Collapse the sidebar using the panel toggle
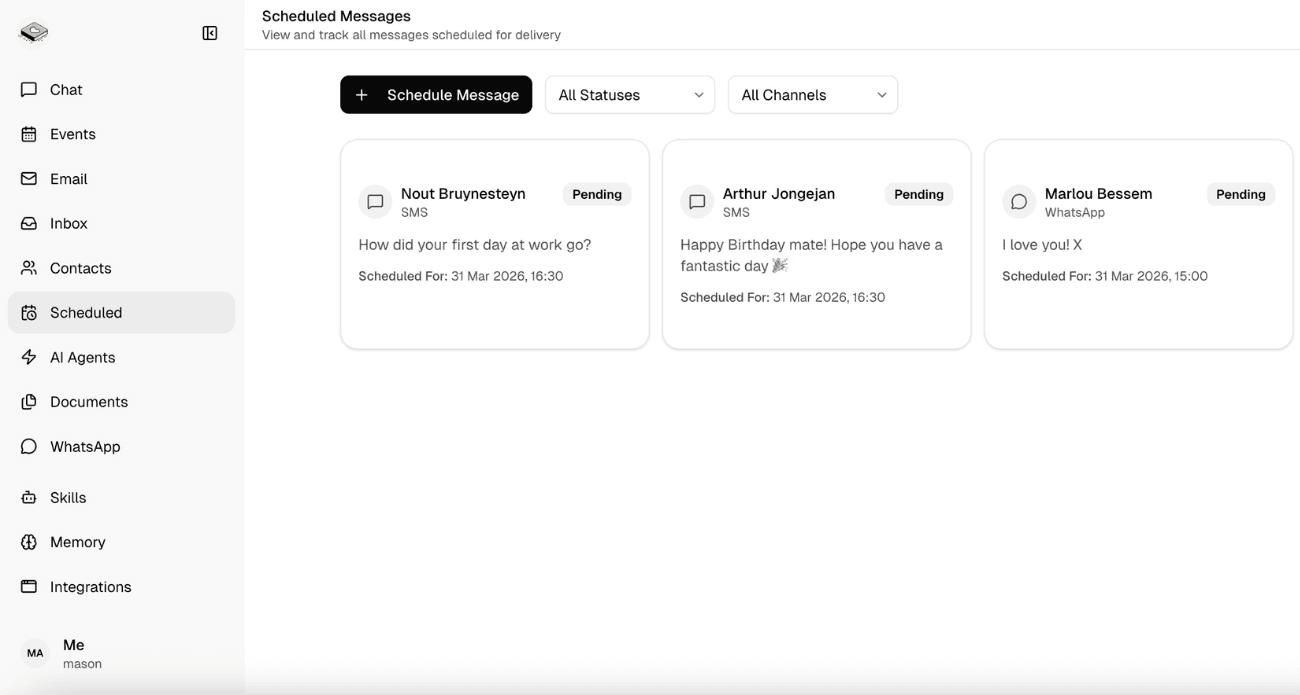Screen dimensions: 1300x695 click(x=209, y=32)
